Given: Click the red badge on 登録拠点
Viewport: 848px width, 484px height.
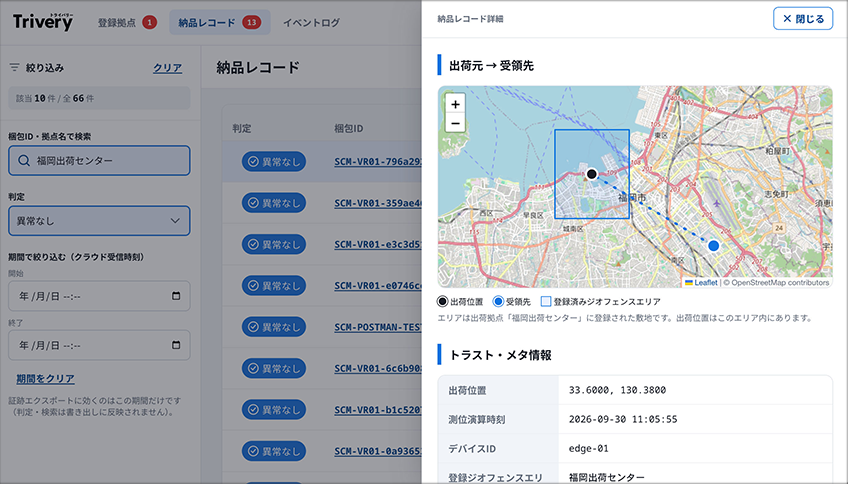Looking at the screenshot, I should pyautogui.click(x=149, y=23).
